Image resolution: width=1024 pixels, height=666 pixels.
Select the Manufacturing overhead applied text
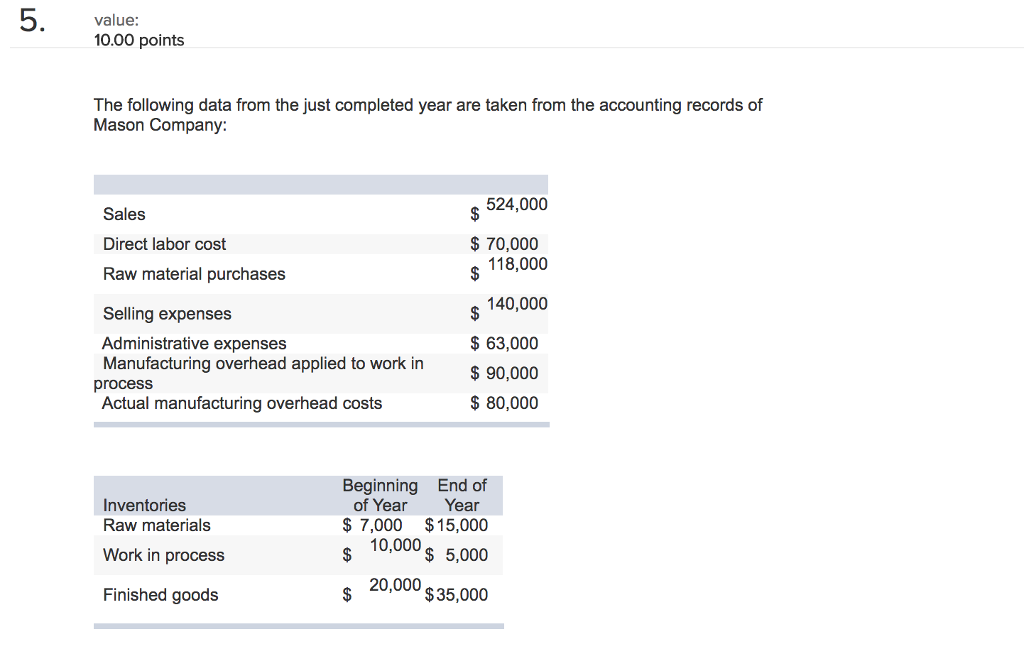(260, 363)
